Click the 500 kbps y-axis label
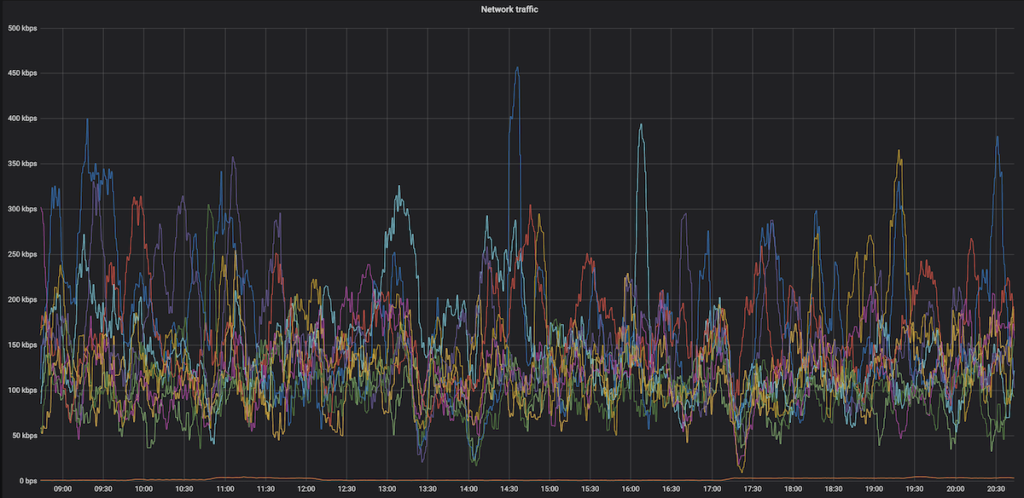Viewport: 1024px width, 498px height. point(21,28)
